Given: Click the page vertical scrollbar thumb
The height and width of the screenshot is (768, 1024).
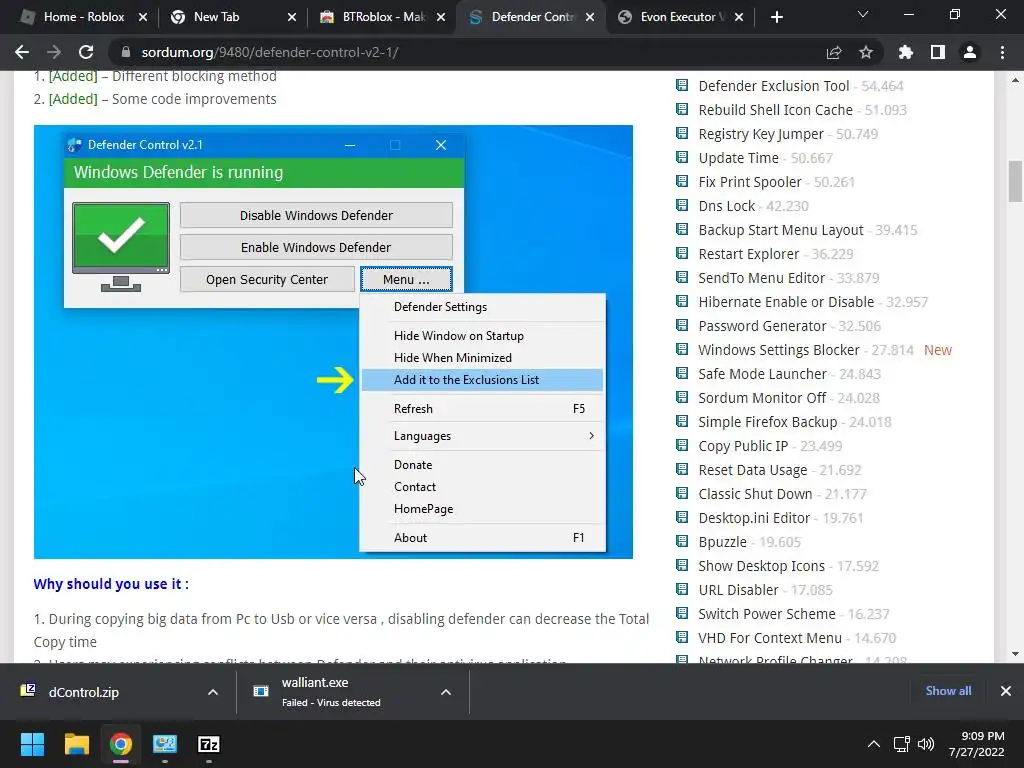Looking at the screenshot, I should tap(1015, 182).
